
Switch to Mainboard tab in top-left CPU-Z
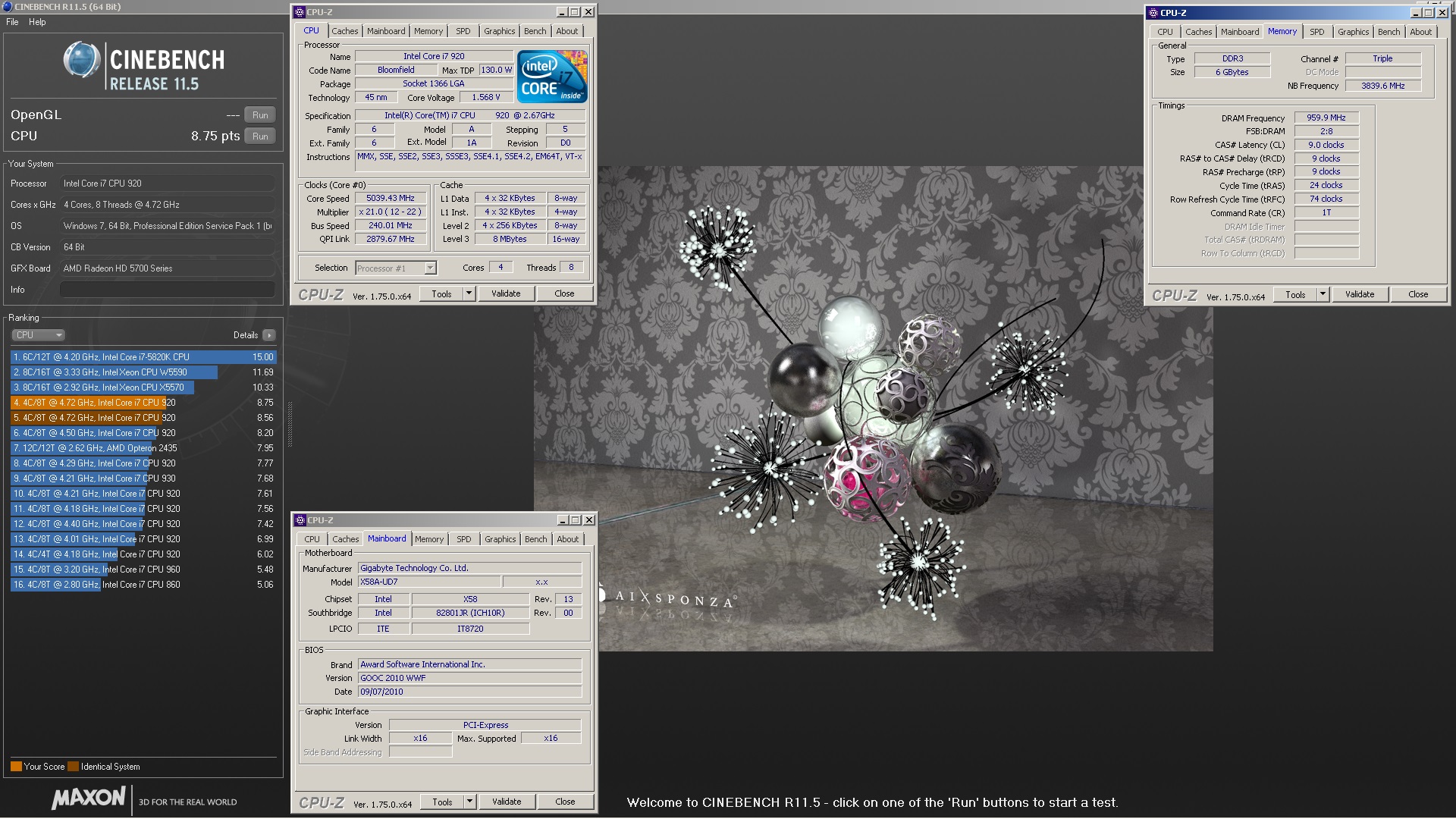pos(386,31)
